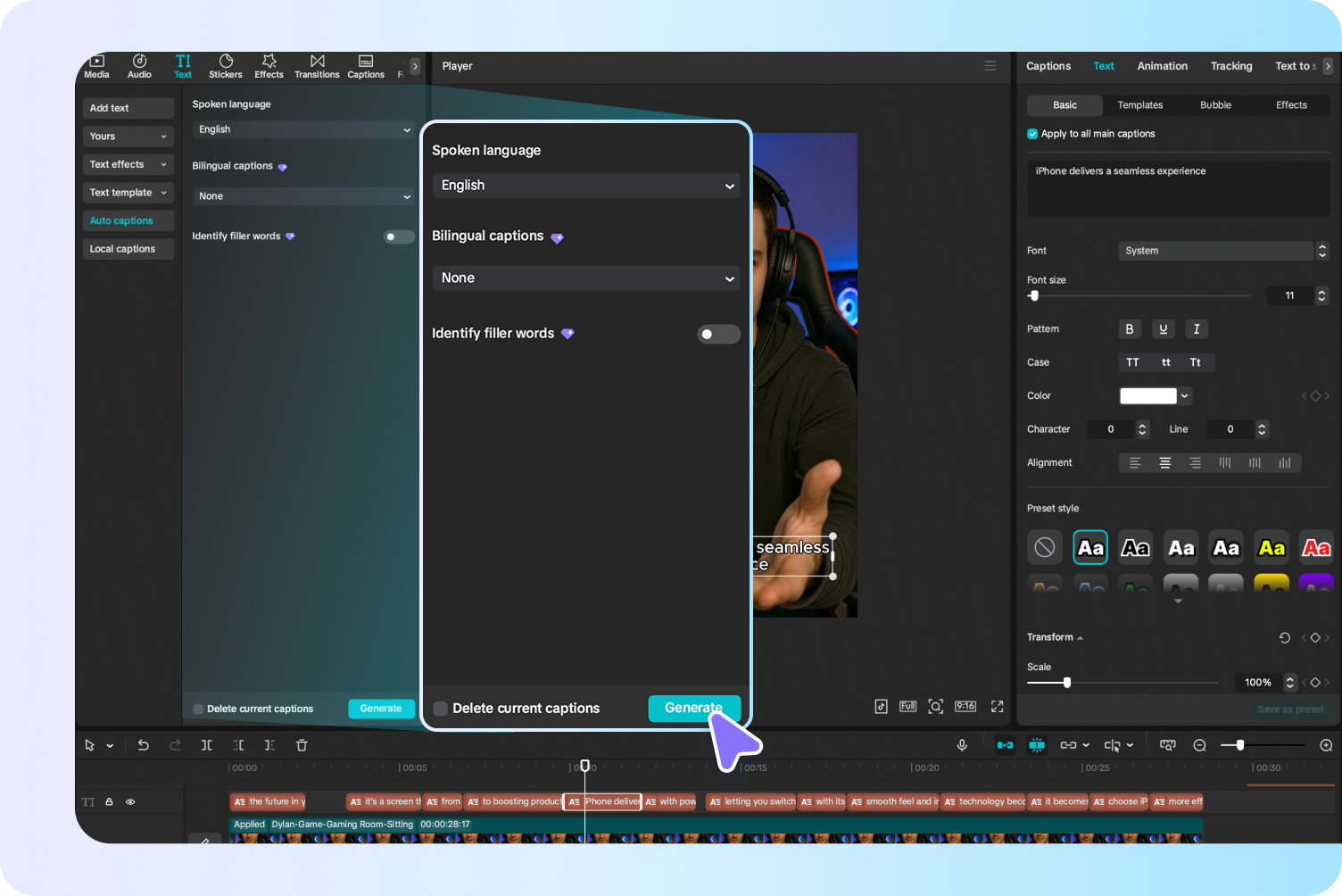Viewport: 1342px width, 896px height.
Task: Select the Animation tab
Action: tap(1162, 66)
